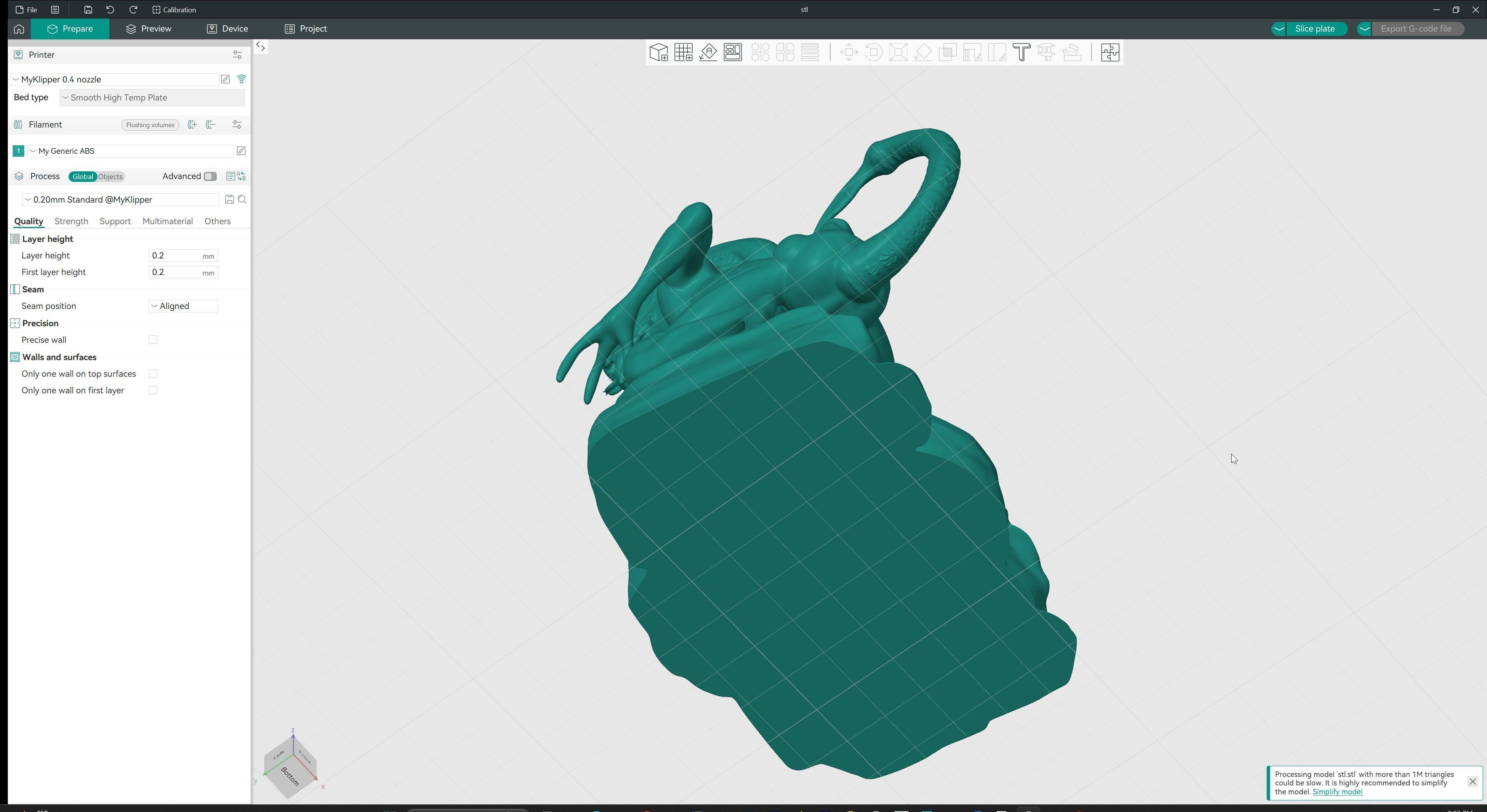This screenshot has height=812, width=1487.
Task: Save the 0.20mm Standard process preset
Action: [x=230, y=200]
